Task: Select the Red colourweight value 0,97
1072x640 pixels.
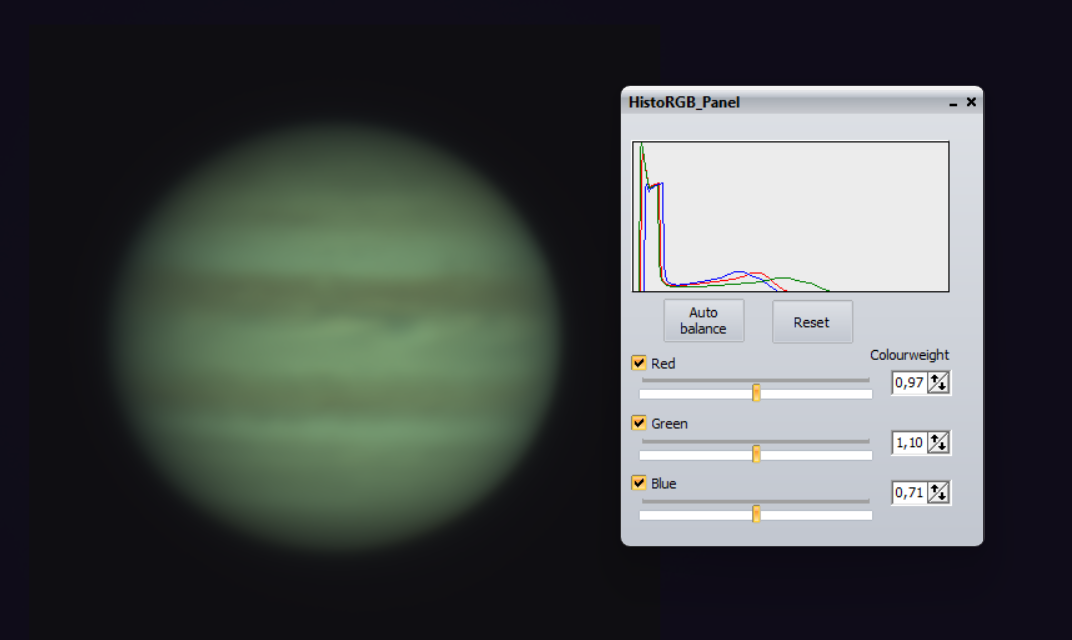Action: (x=909, y=383)
